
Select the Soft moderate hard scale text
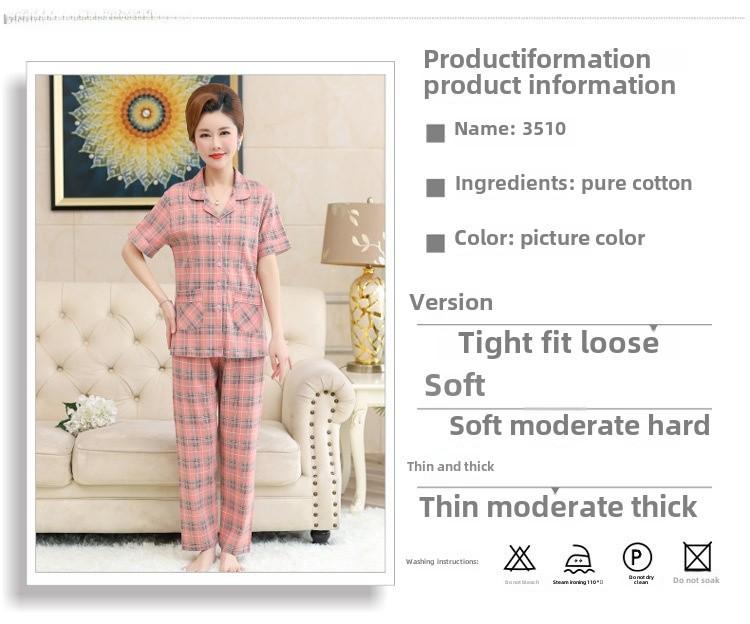click(x=579, y=426)
